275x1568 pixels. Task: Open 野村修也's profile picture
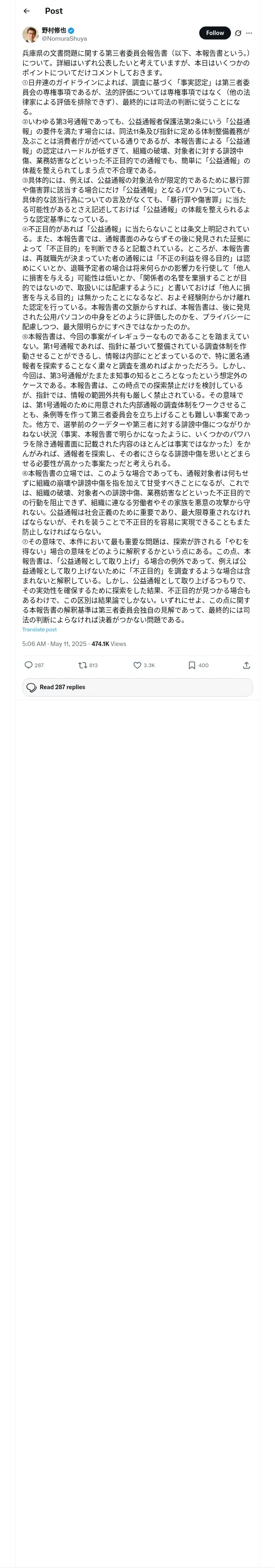[31, 34]
